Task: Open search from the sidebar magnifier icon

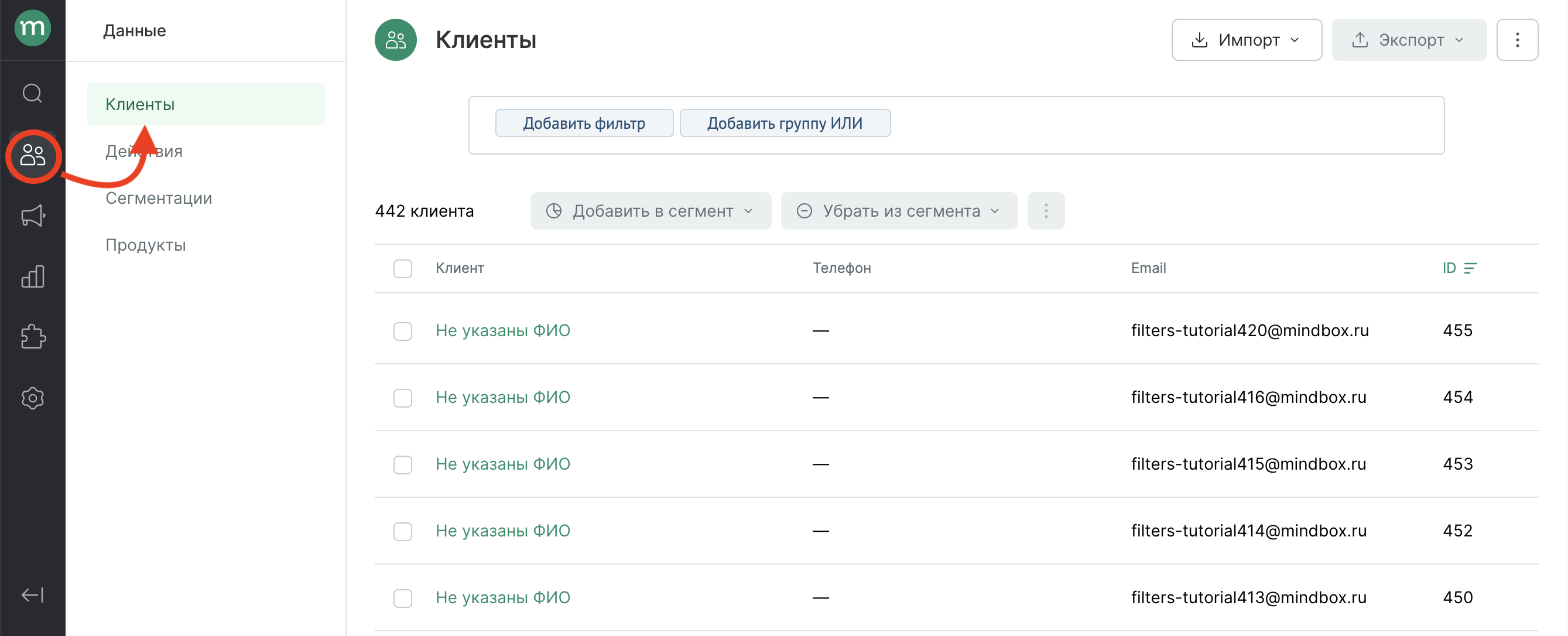Action: (x=32, y=94)
